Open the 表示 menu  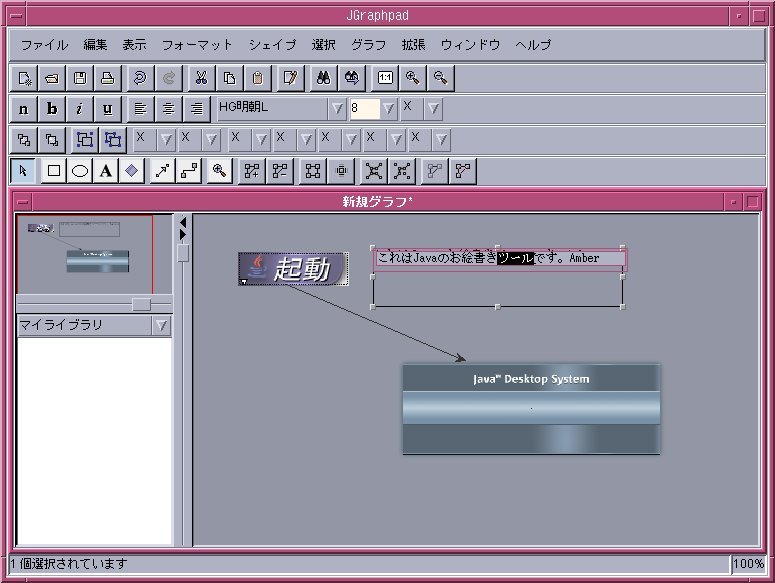134,45
